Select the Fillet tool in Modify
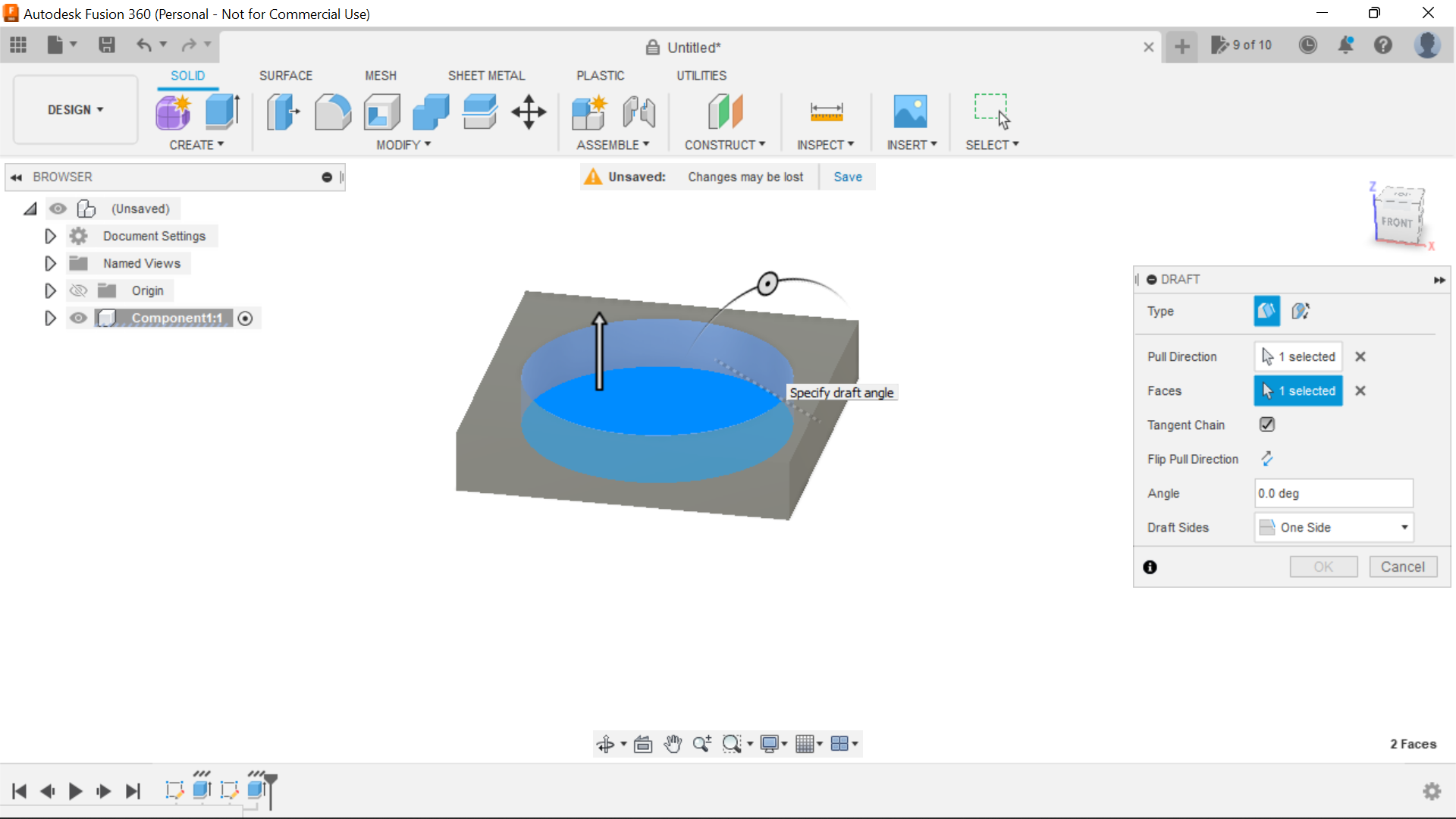The image size is (1456, 819). pos(333,111)
